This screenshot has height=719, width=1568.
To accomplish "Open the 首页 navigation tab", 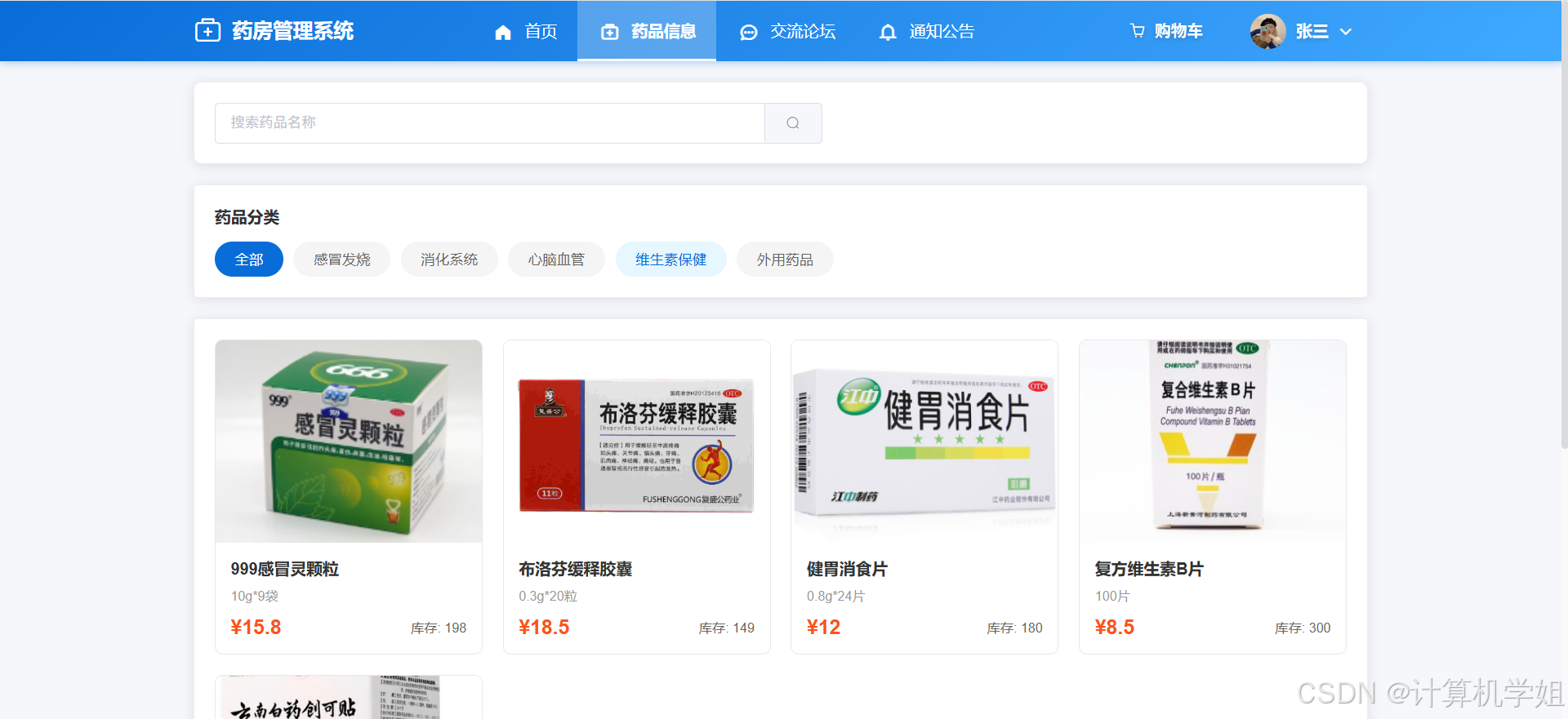I will click(x=526, y=31).
